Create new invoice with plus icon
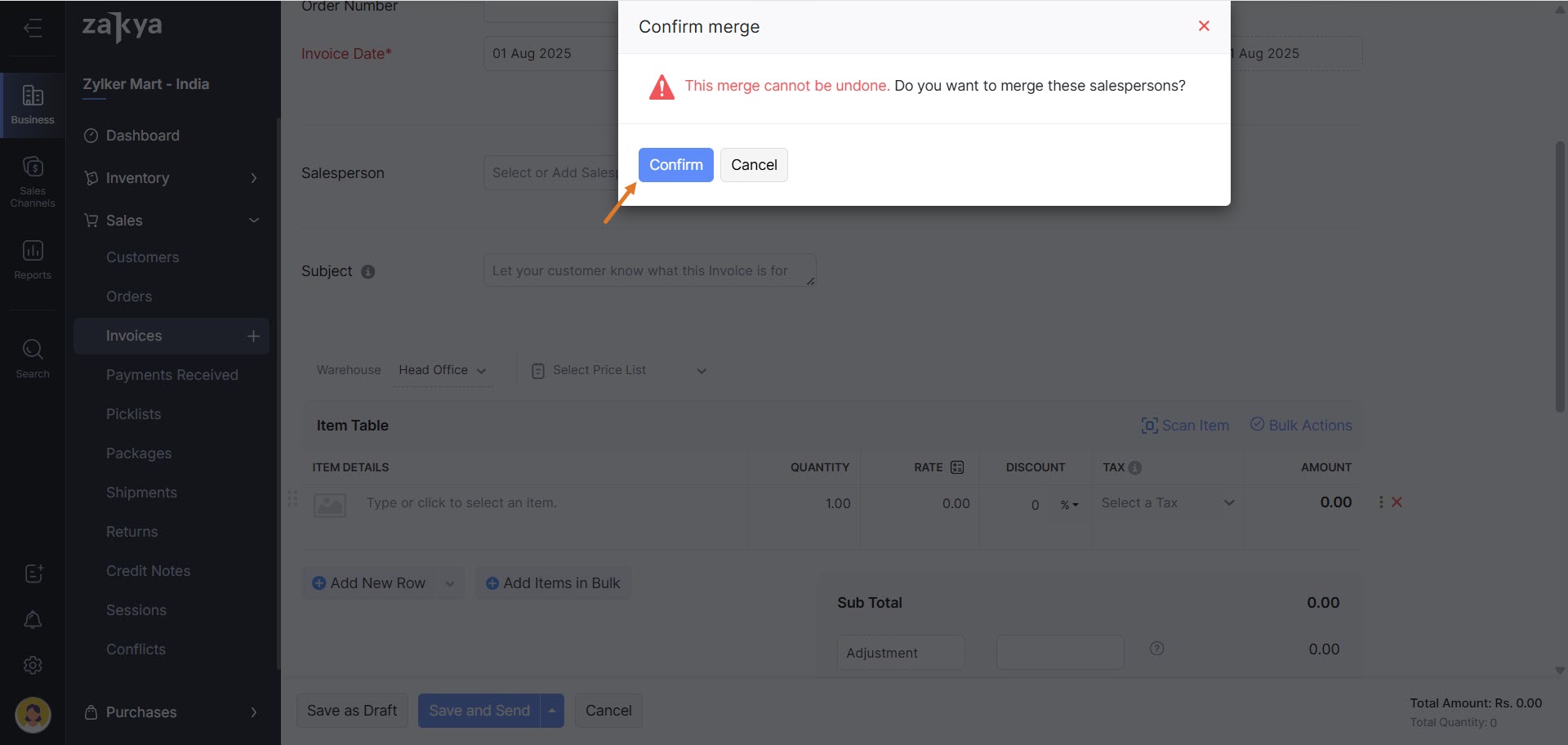 pyautogui.click(x=253, y=336)
